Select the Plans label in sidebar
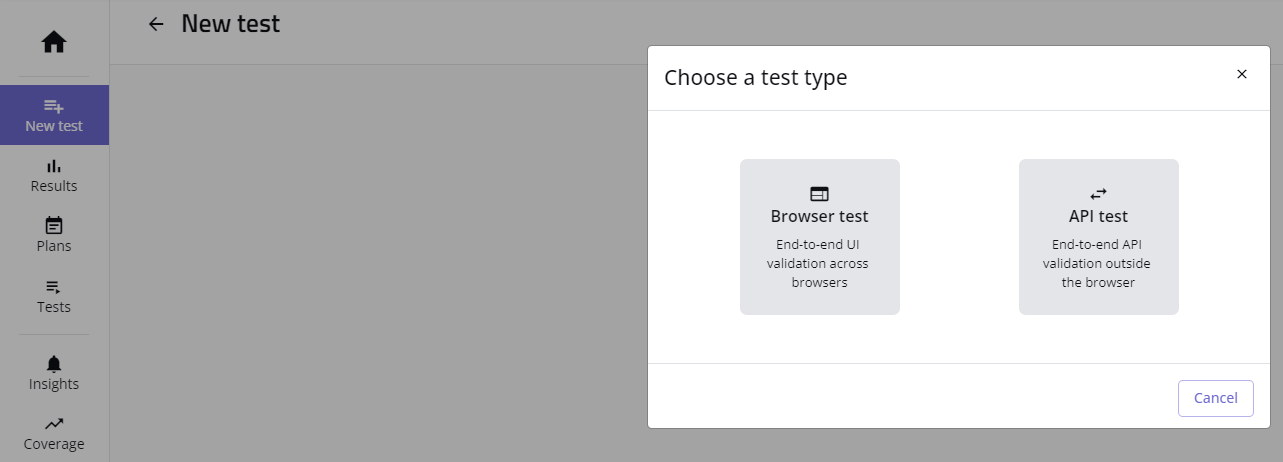 54,246
